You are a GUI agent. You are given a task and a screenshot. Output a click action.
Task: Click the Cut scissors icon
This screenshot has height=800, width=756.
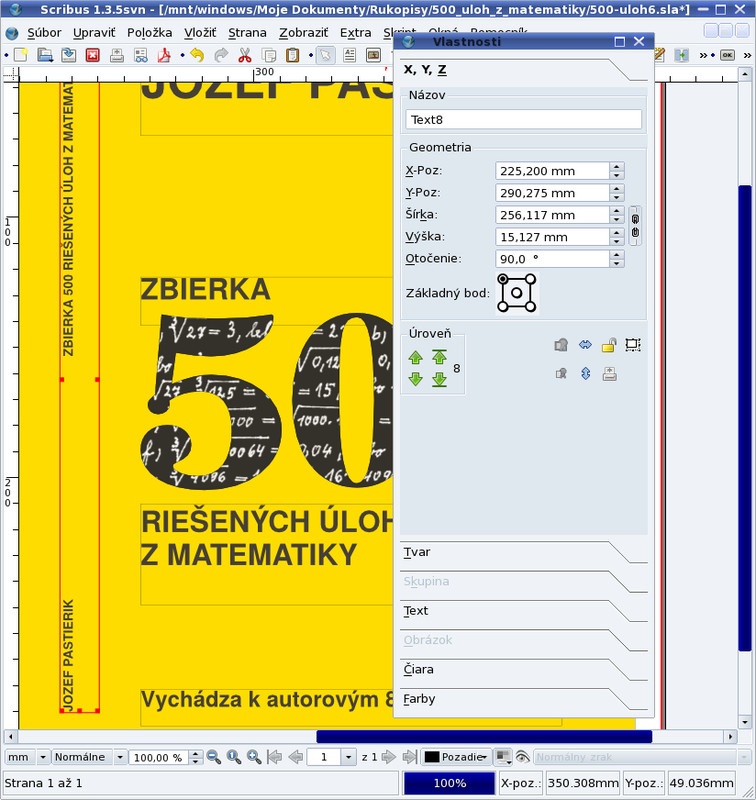(x=244, y=55)
